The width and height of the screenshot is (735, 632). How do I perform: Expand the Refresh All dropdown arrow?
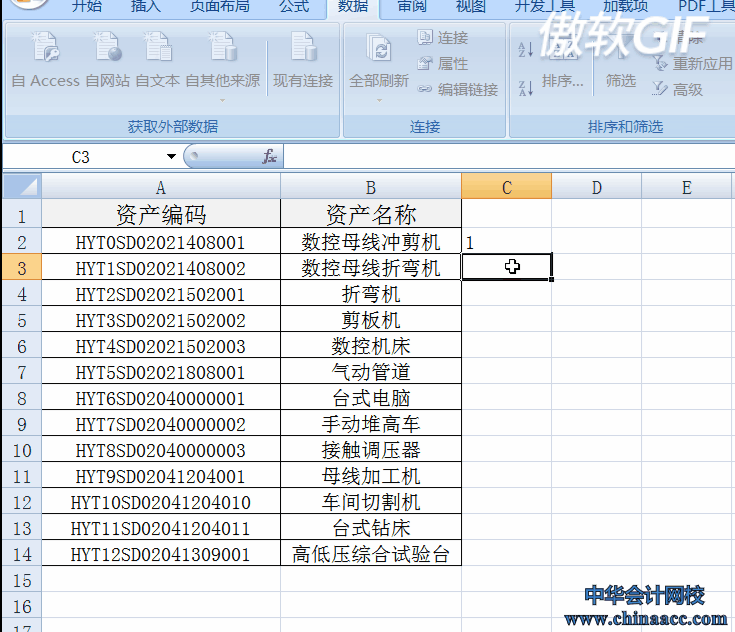tap(379, 100)
